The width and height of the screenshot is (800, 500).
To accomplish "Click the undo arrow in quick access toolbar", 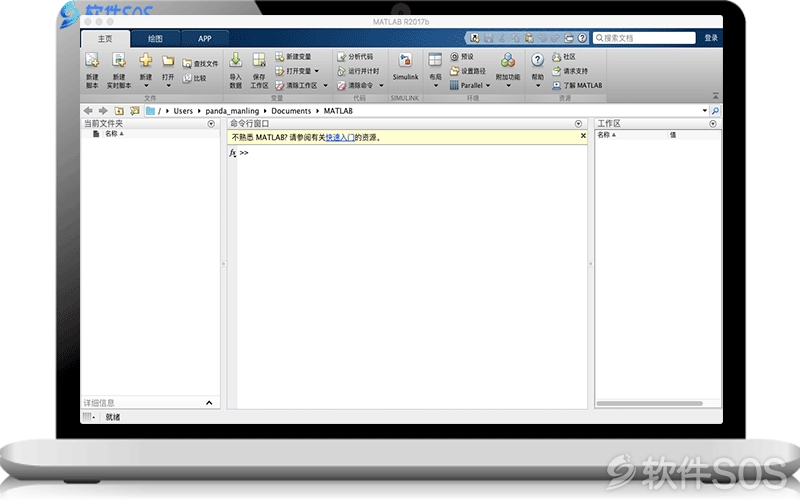I will pyautogui.click(x=542, y=38).
